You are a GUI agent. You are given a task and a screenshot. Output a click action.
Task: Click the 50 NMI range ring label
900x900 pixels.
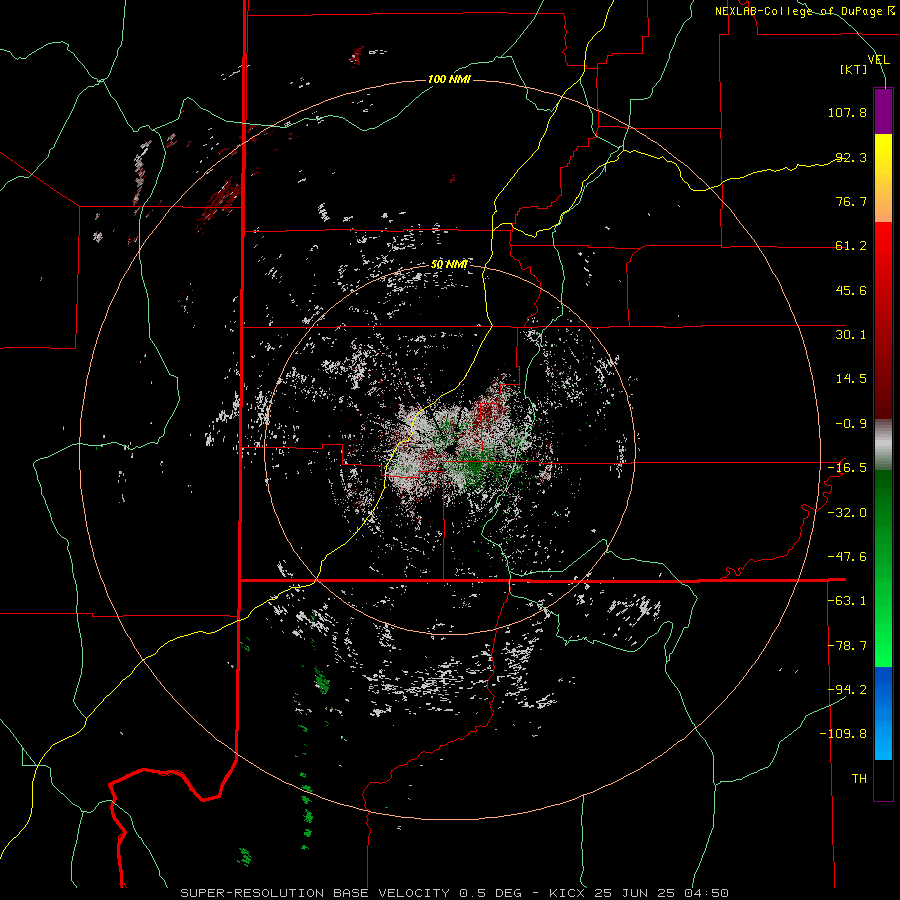(x=449, y=265)
